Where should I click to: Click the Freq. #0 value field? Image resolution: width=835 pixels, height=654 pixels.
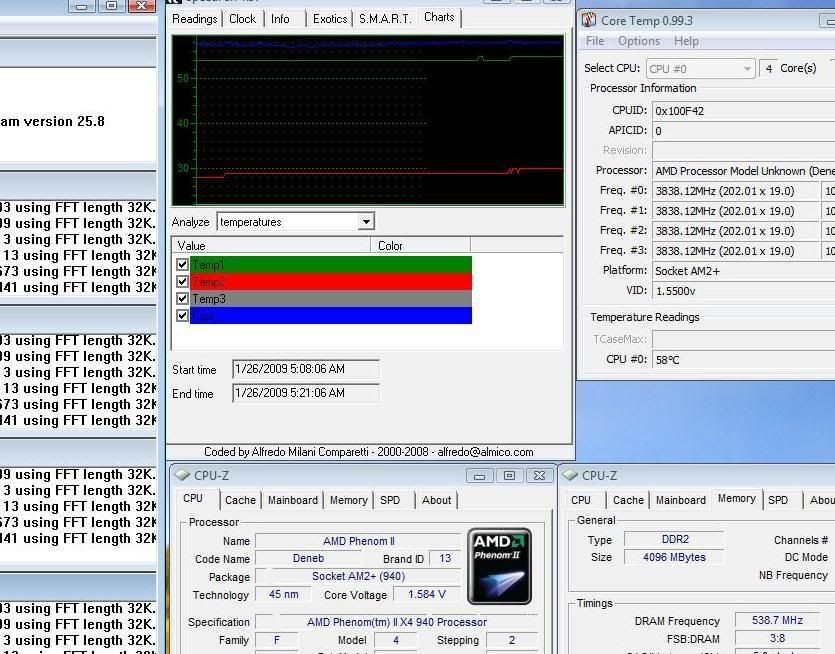[735, 191]
